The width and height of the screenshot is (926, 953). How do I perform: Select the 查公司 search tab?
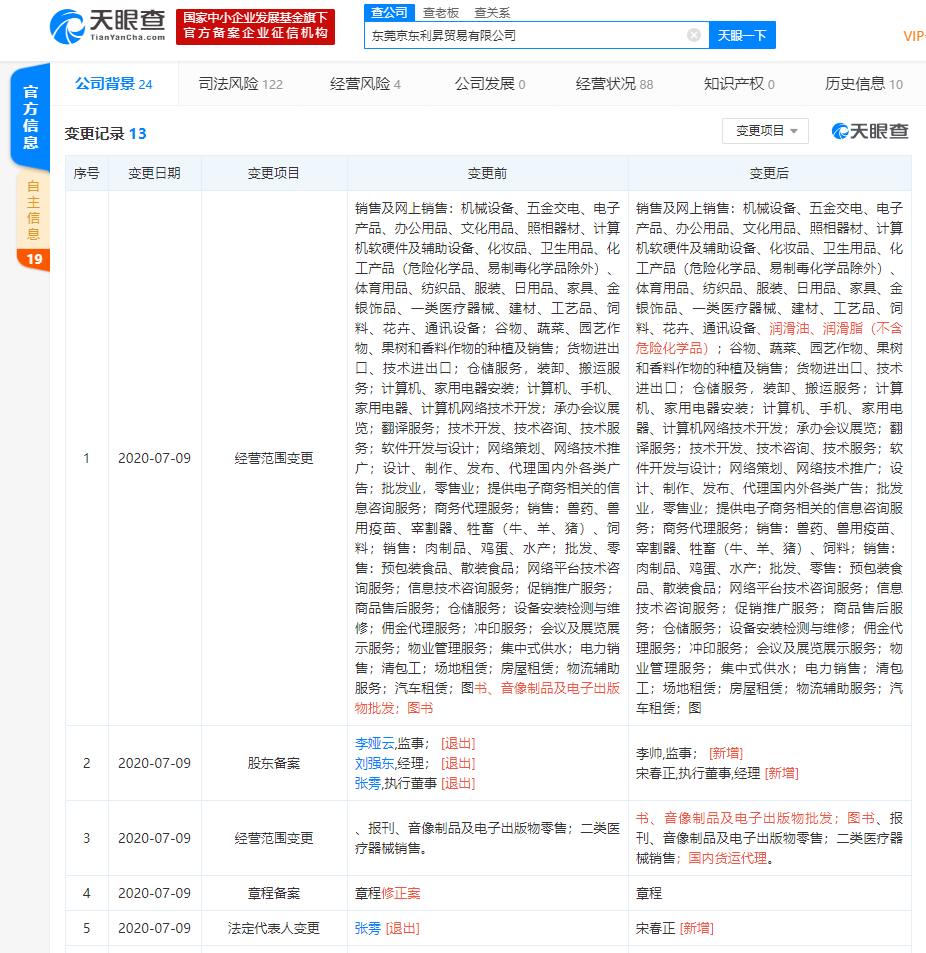(x=389, y=12)
